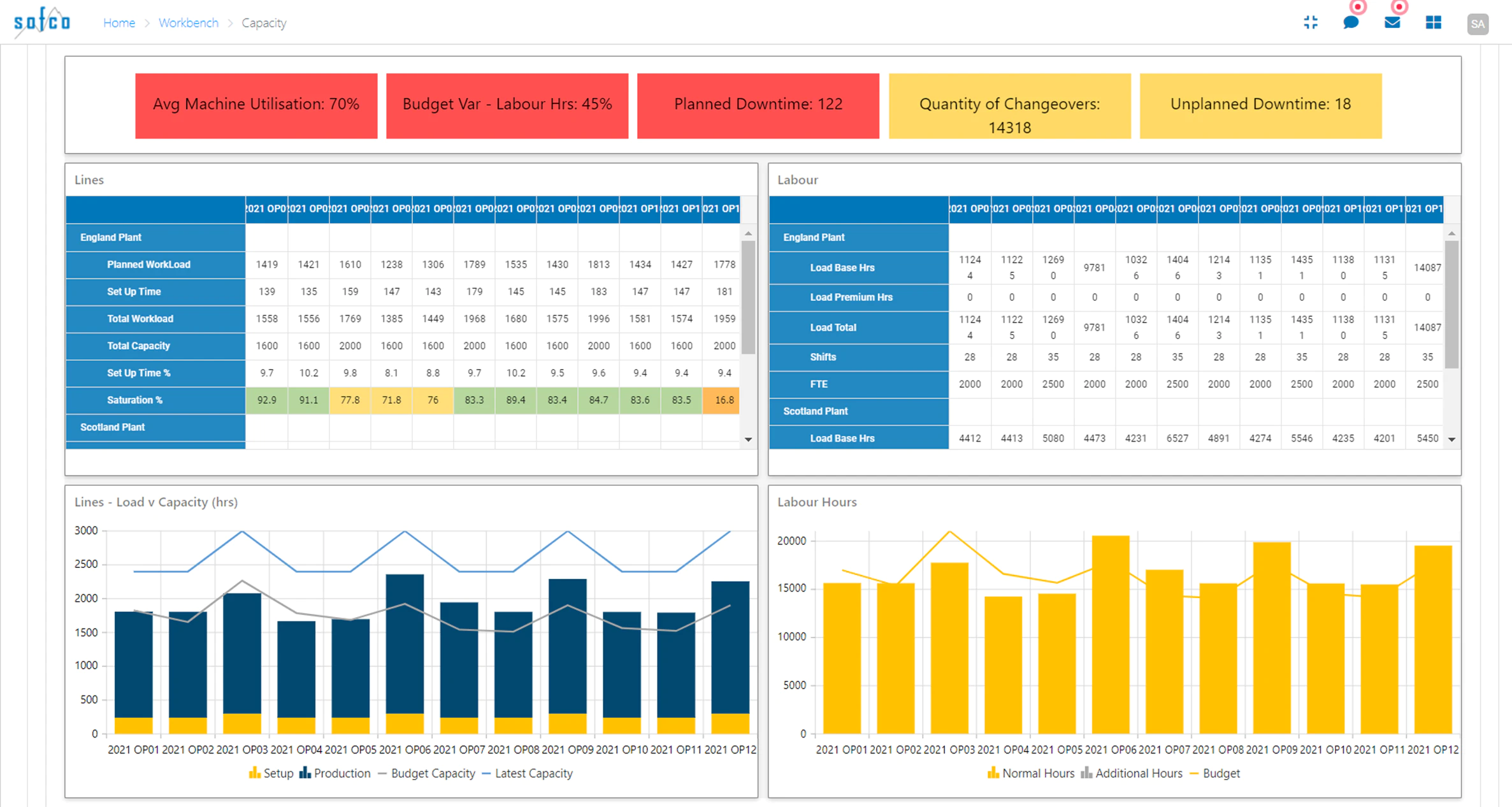
Task: Toggle Normal Hours legend item
Action: pos(1030,773)
